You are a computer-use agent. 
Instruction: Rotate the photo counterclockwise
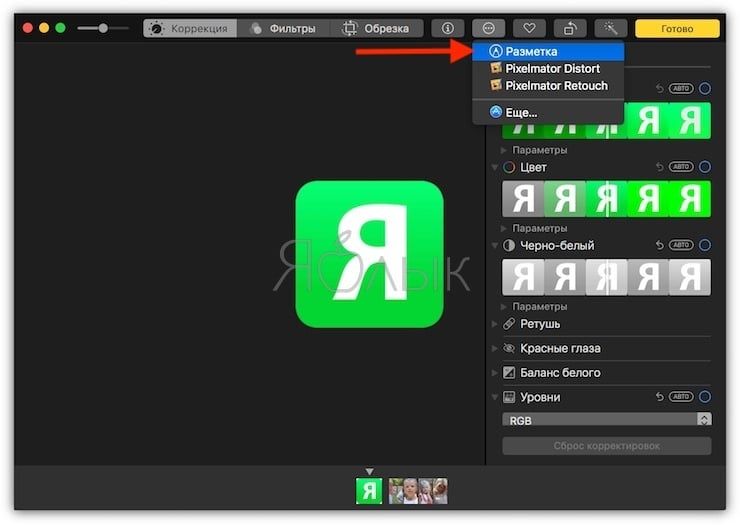click(x=570, y=28)
